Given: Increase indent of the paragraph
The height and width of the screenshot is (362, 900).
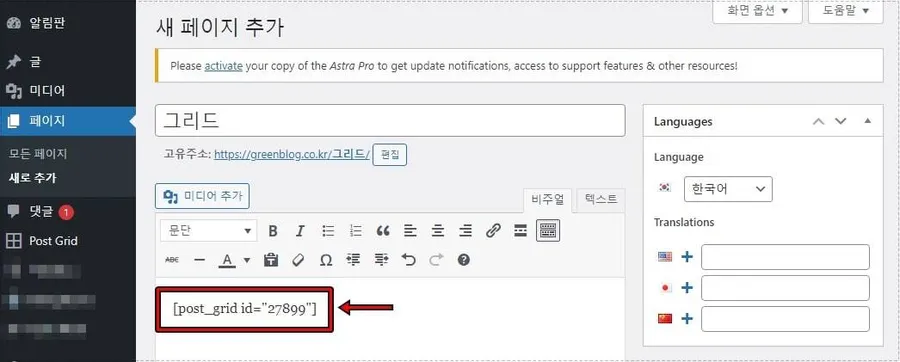Looking at the screenshot, I should 381,260.
